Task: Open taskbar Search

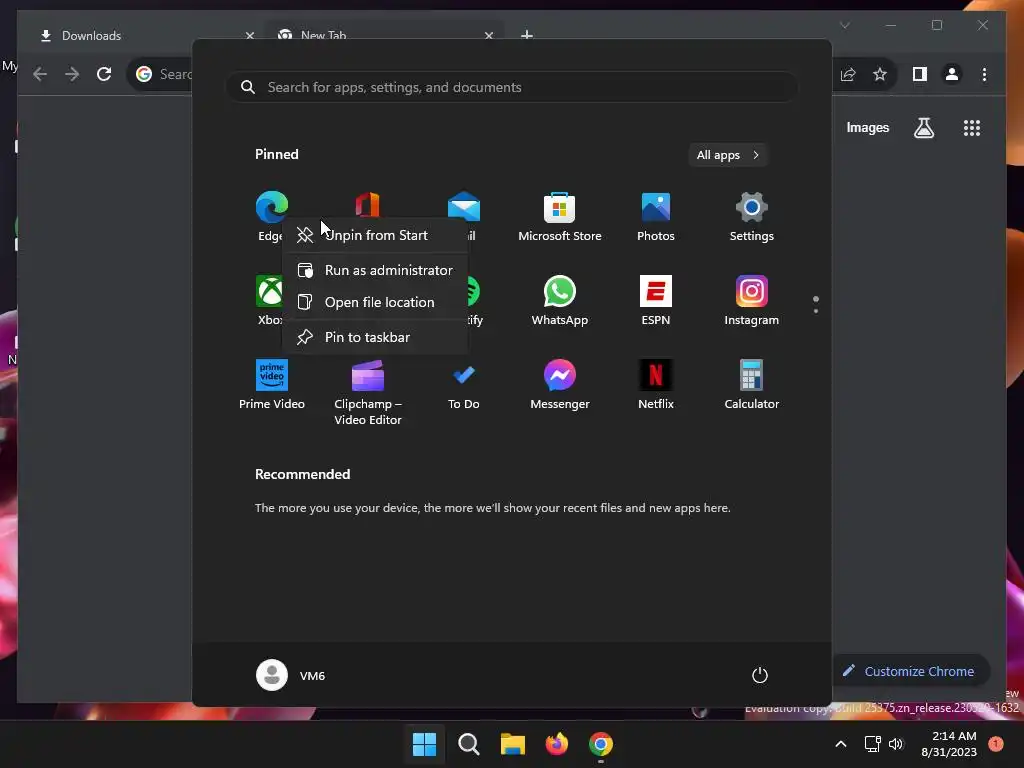Action: pos(468,744)
